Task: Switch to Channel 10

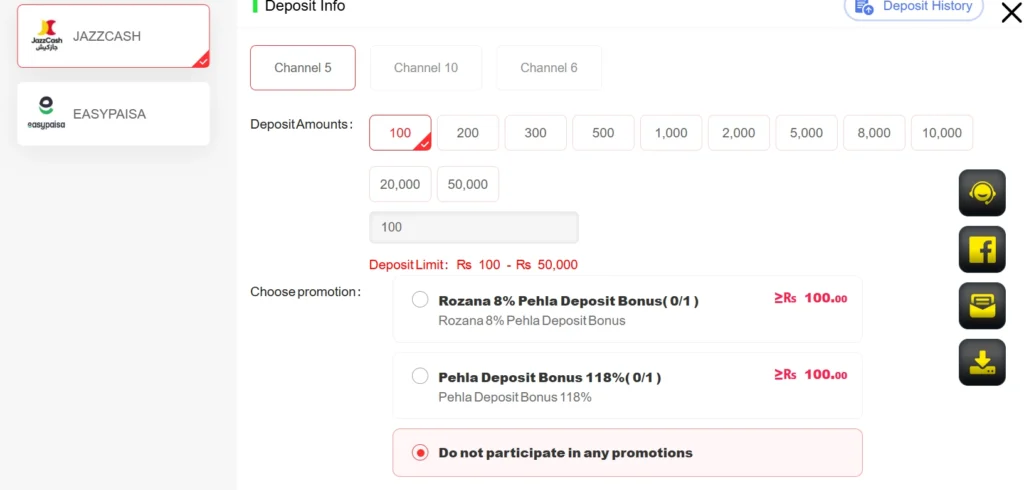Action: (426, 67)
